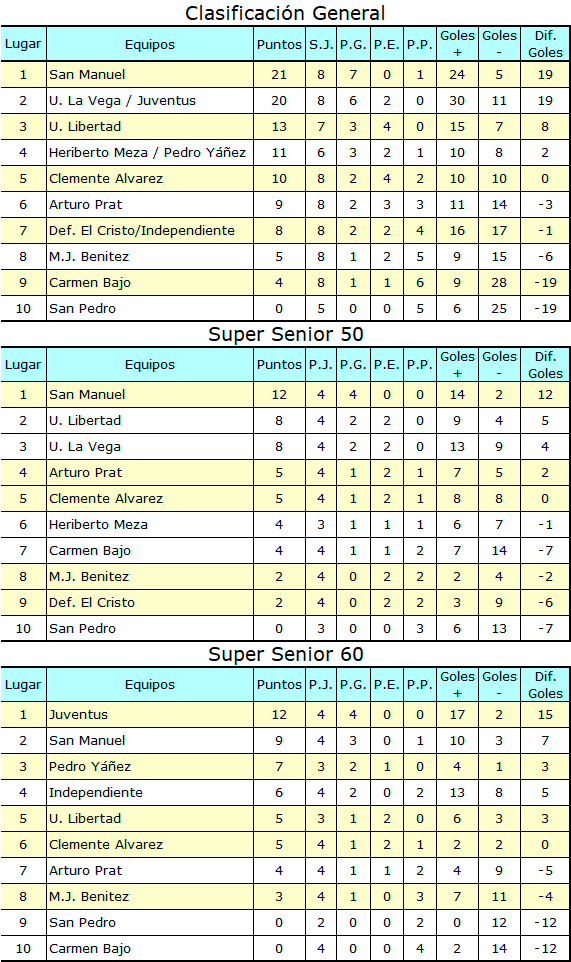571x962 pixels.
Task: Select Independiente in Super Senior 60
Action: coord(96,793)
